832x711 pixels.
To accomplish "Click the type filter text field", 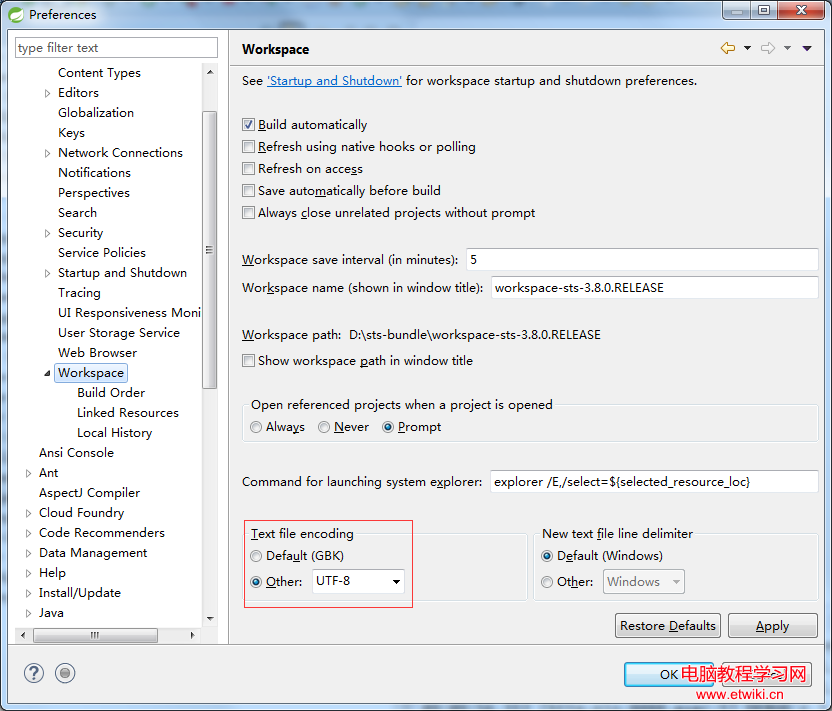I will click(x=116, y=48).
